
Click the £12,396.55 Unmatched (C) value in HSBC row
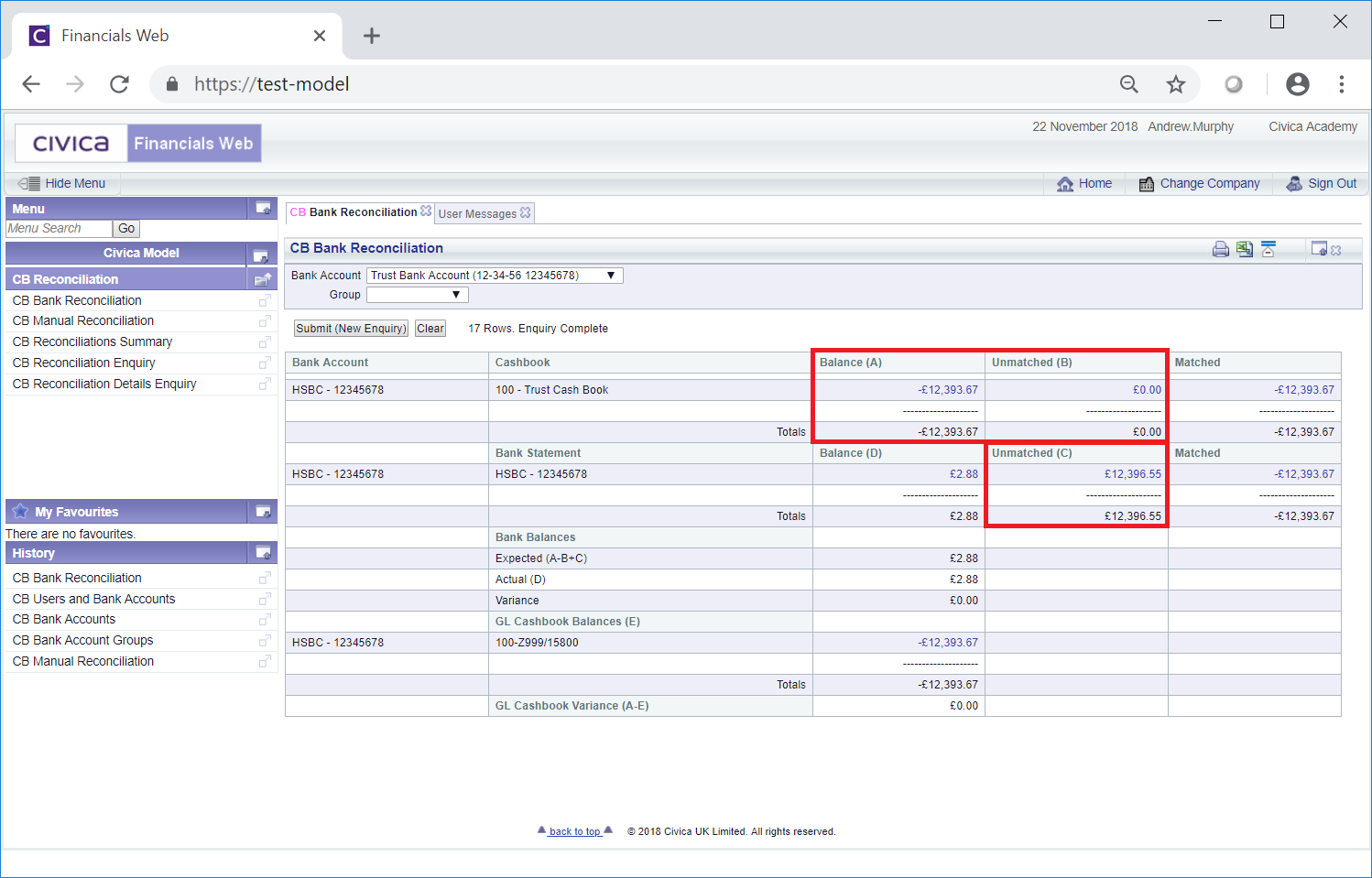pyautogui.click(x=1132, y=474)
